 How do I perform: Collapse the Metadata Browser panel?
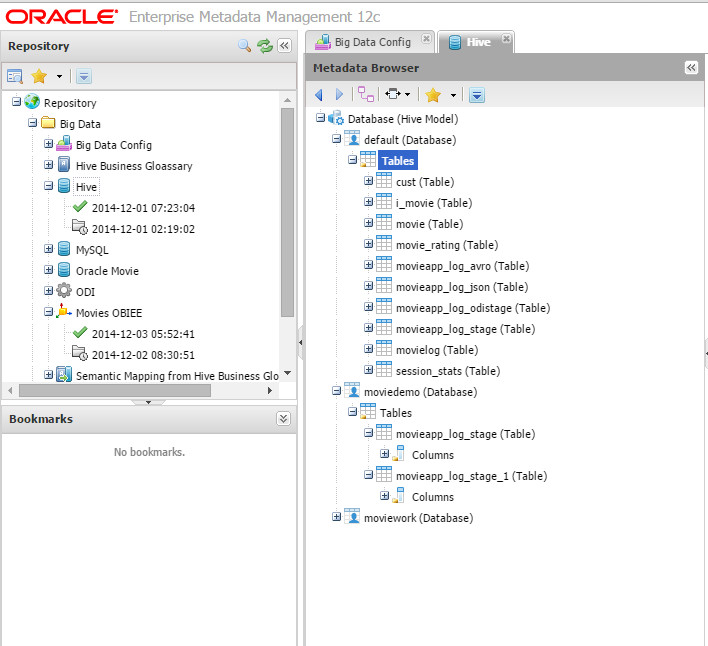[691, 68]
